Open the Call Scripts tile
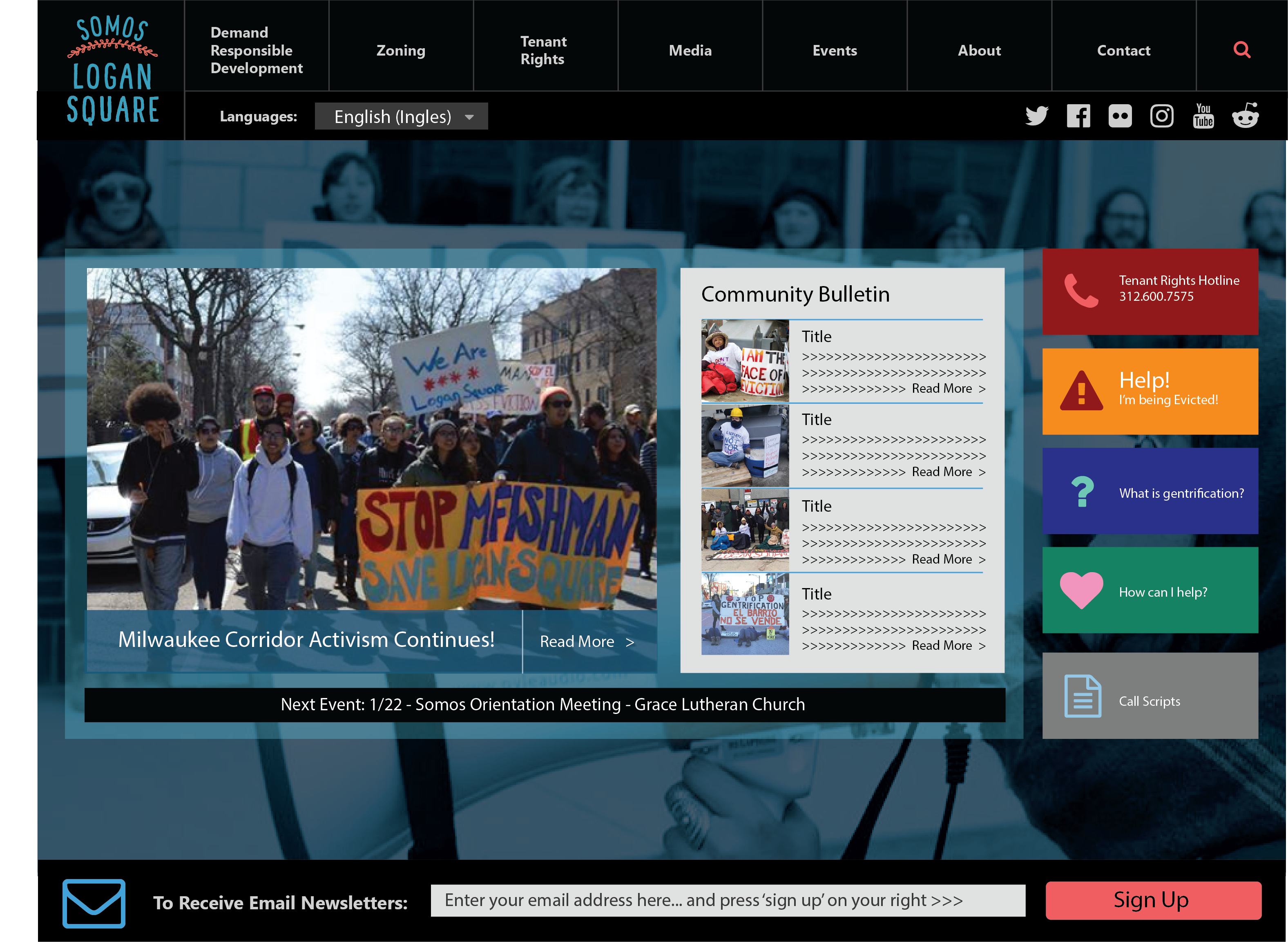The image size is (1288, 942). point(1150,696)
